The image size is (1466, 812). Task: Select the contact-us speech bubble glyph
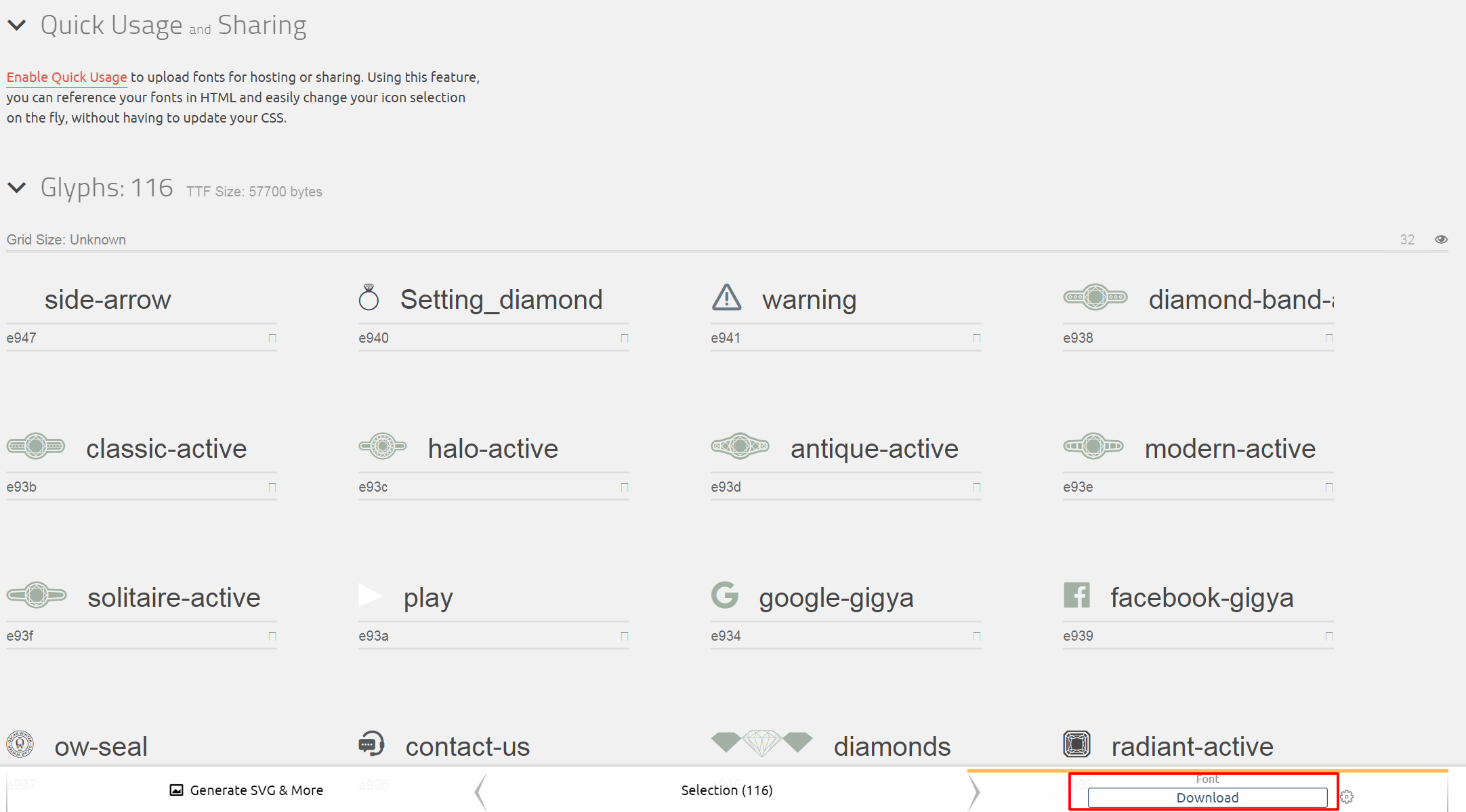371,744
